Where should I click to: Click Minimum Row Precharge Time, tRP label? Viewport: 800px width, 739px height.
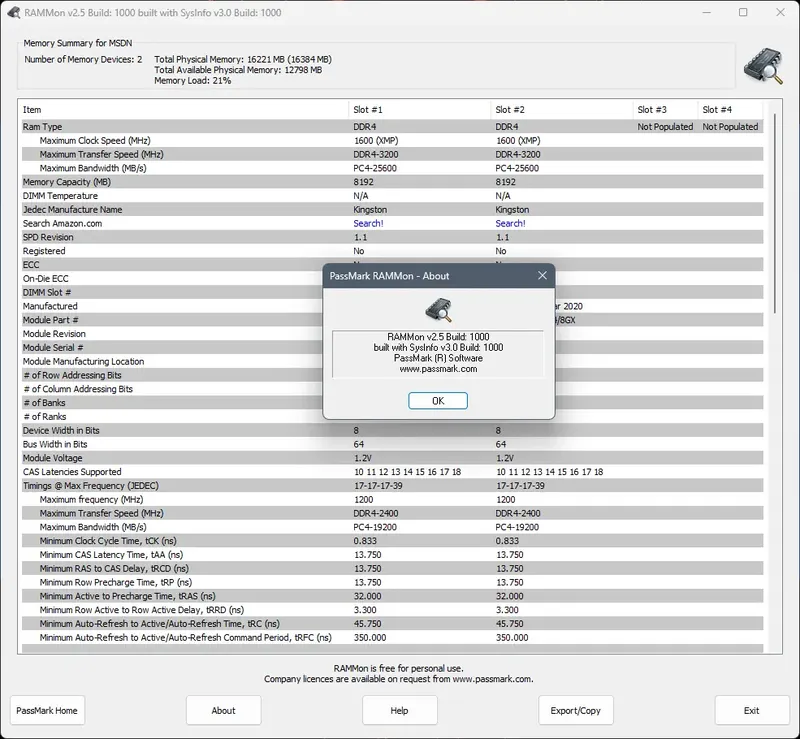point(116,582)
